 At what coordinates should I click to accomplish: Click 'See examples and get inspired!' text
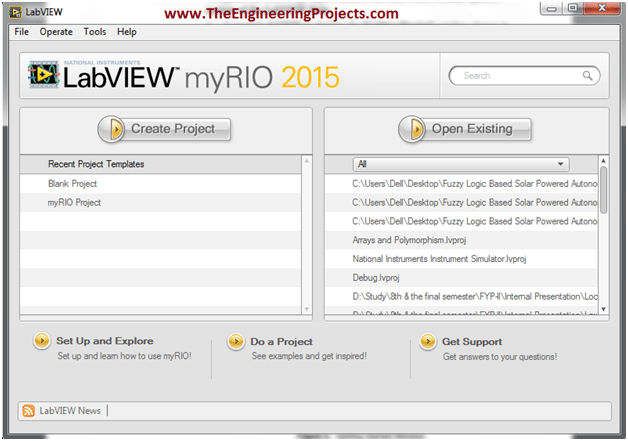(309, 356)
